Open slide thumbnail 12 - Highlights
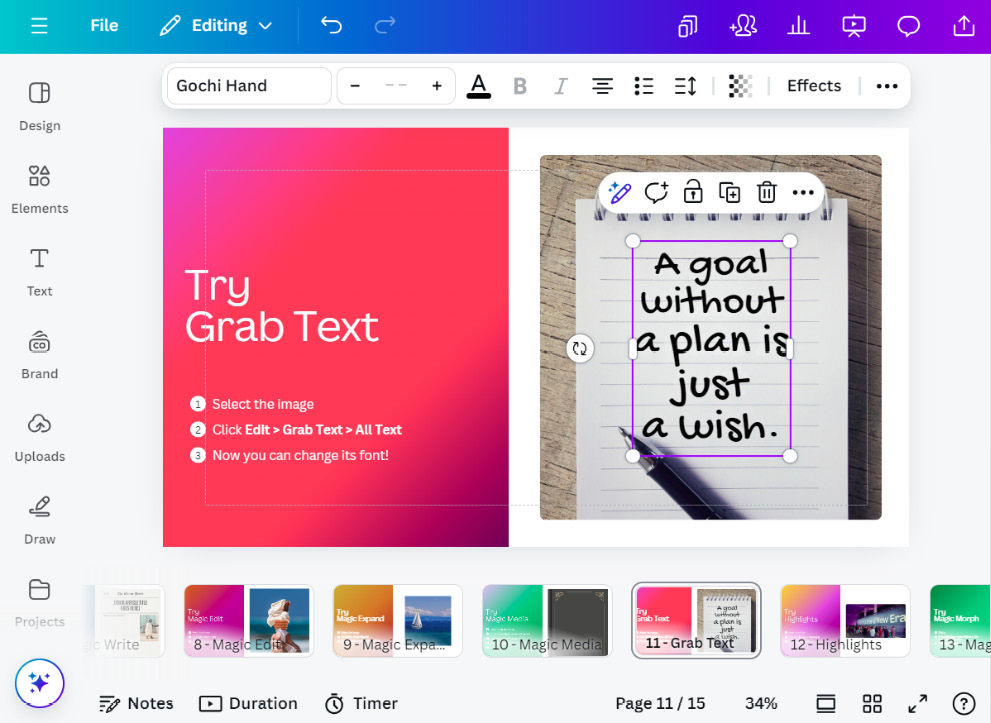Viewport: 991px width, 723px height. [845, 621]
